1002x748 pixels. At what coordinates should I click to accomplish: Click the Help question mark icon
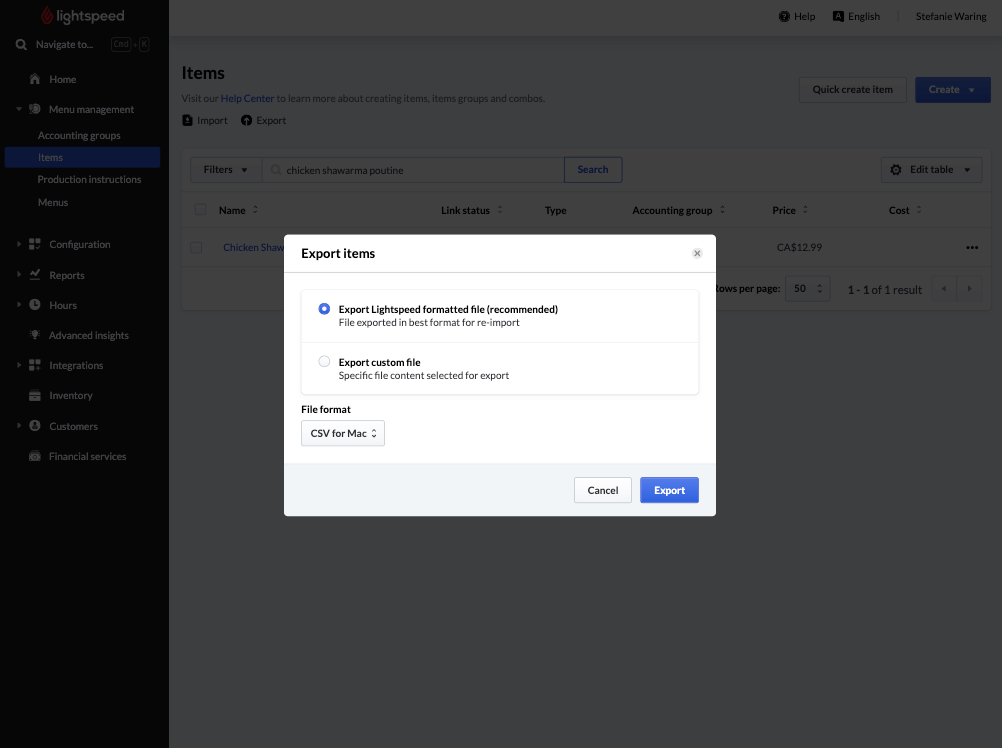(x=784, y=17)
